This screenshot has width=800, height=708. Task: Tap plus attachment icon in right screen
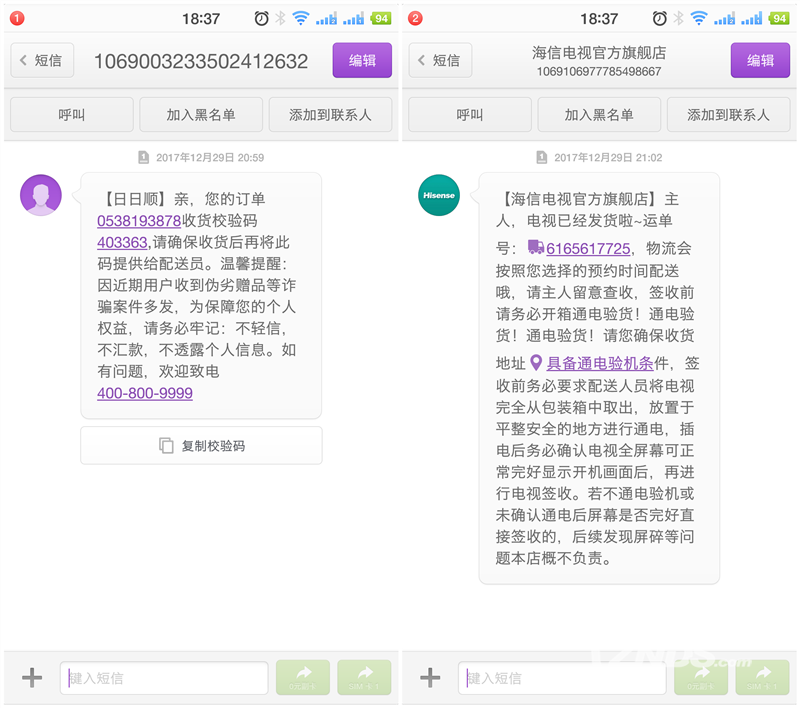click(430, 677)
